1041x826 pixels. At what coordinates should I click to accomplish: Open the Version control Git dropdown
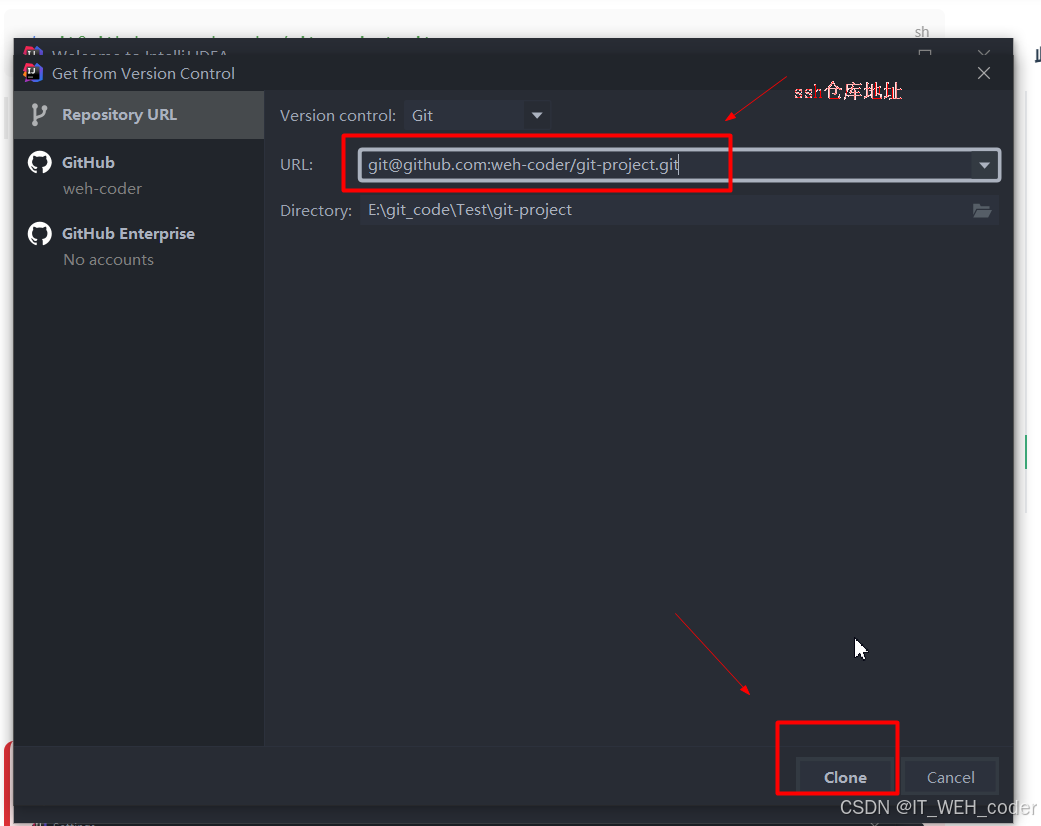click(x=476, y=116)
